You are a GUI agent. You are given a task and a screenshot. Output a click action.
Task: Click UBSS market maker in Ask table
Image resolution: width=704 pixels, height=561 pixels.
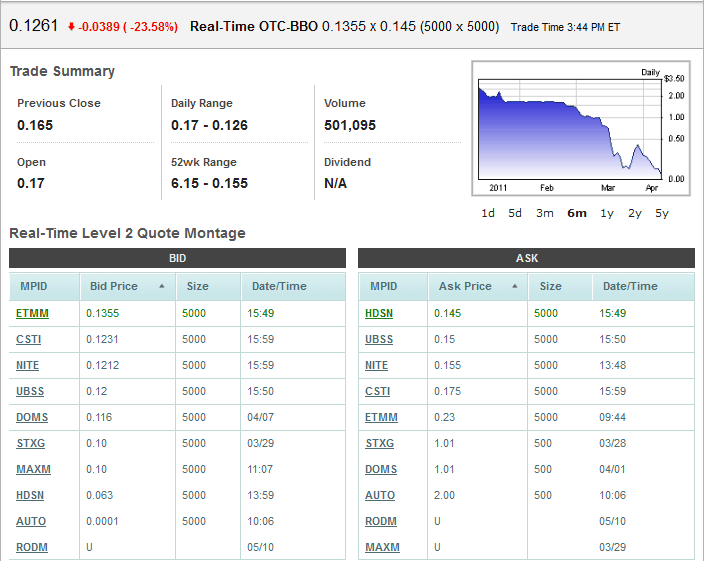379,339
